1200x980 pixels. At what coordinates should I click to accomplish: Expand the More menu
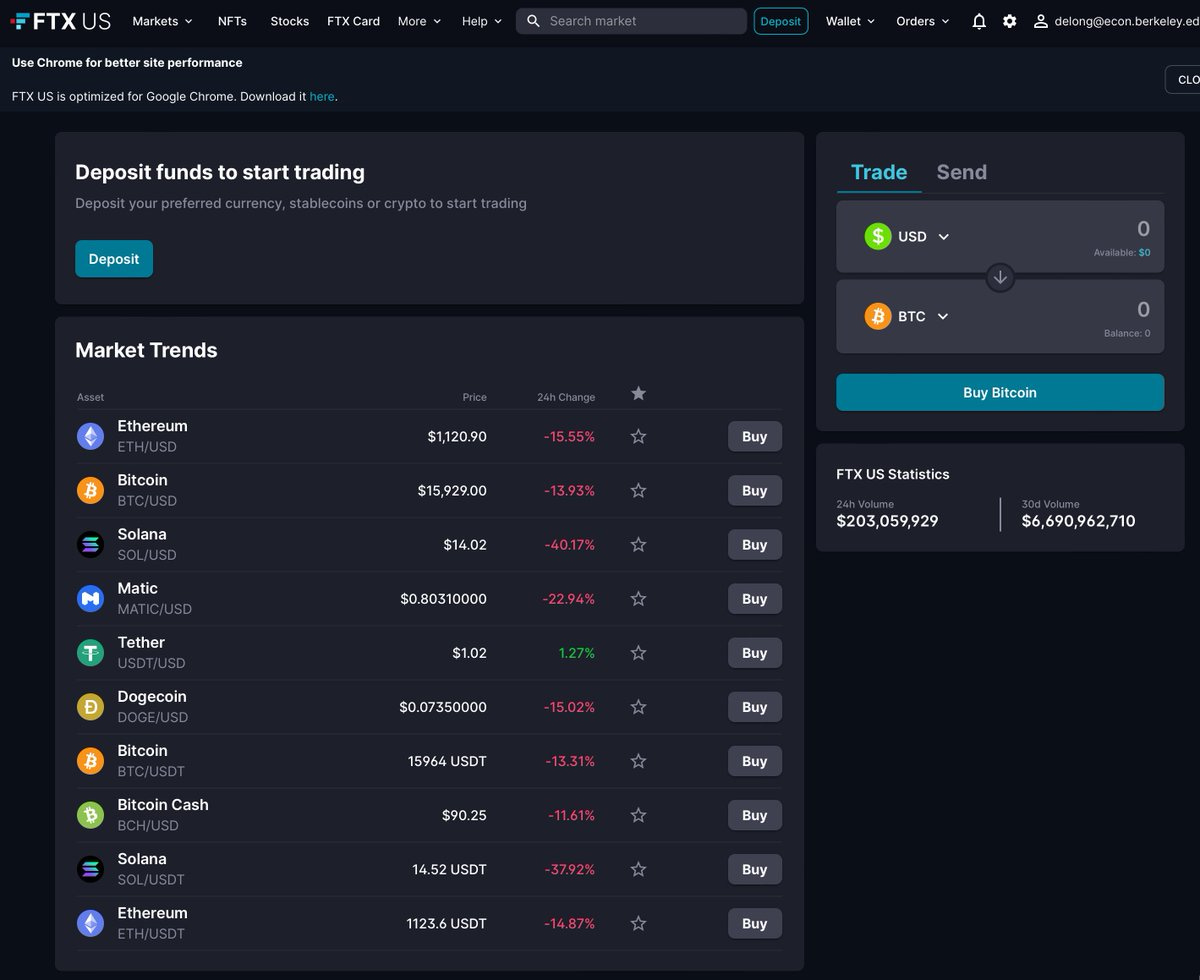pos(419,21)
